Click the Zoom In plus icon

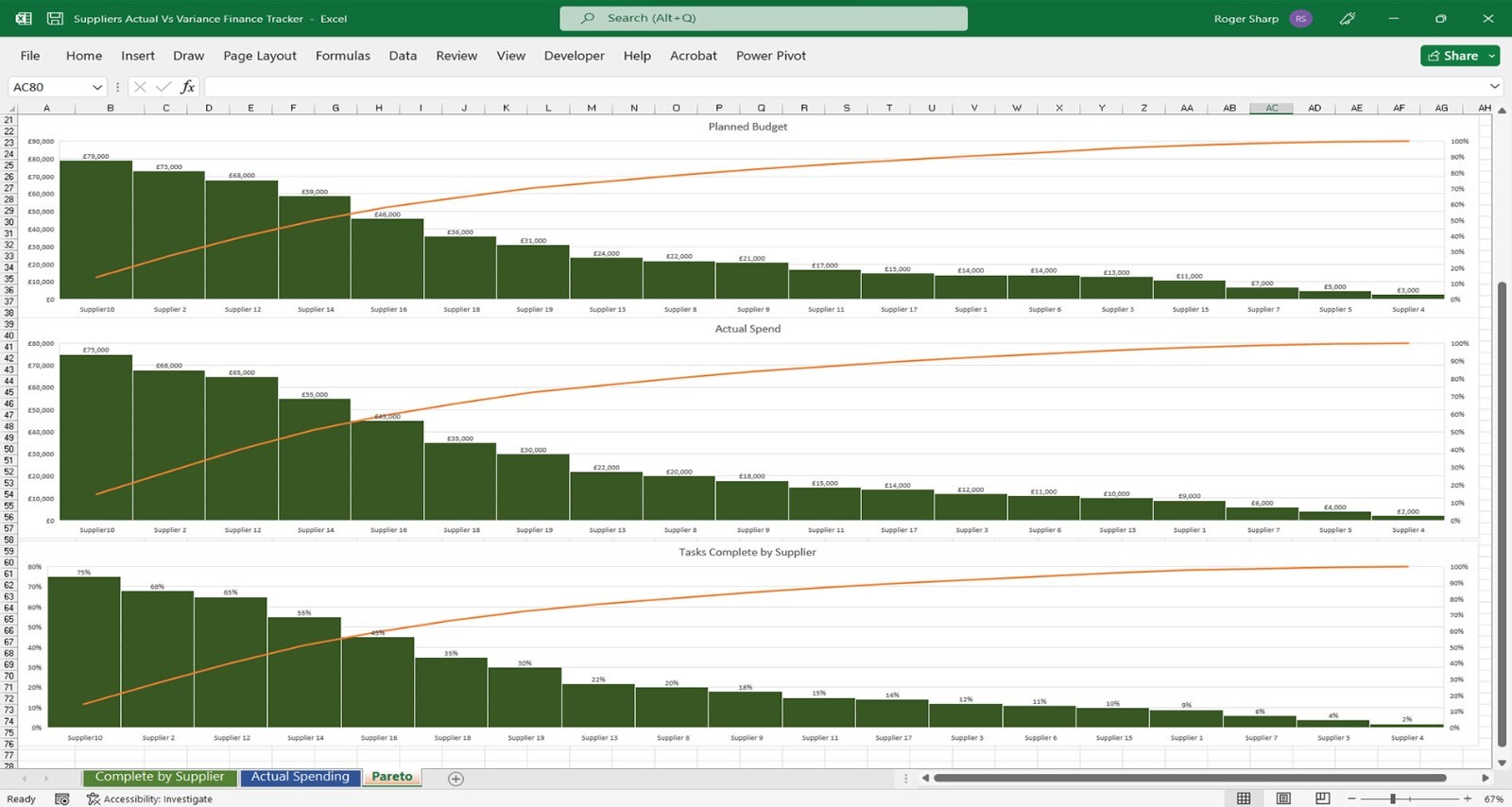(1468, 798)
